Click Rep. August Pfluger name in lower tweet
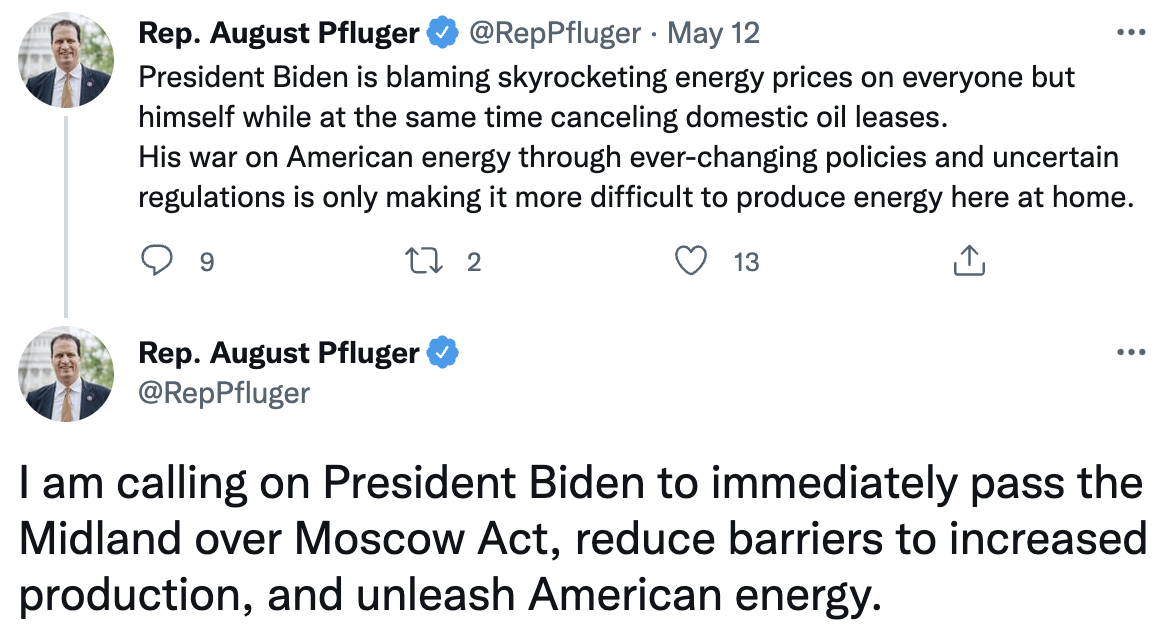Image resolution: width=1174 pixels, height=640 pixels. pyautogui.click(x=279, y=352)
